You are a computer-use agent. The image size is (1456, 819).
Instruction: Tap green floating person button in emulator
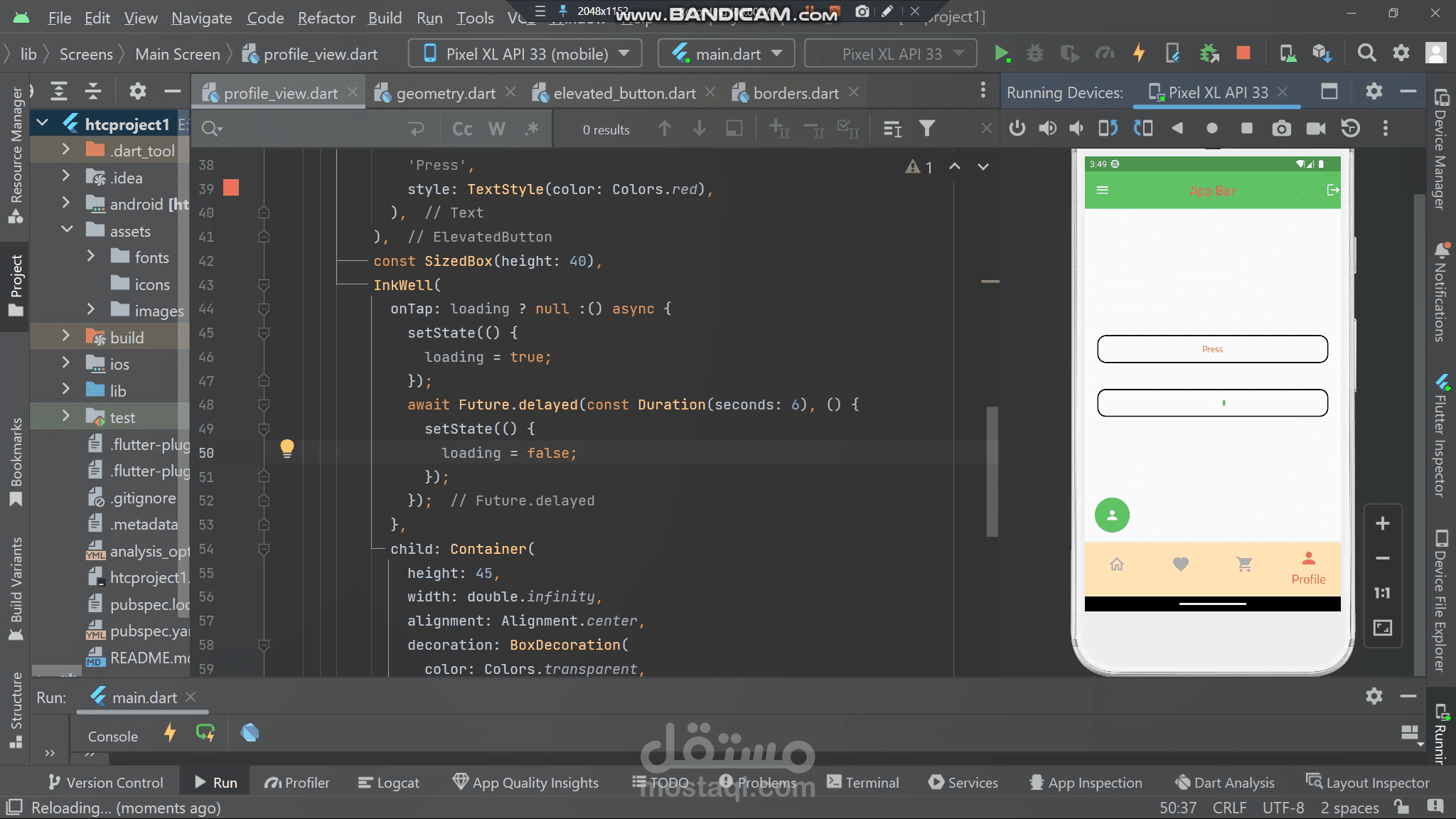pyautogui.click(x=1112, y=515)
